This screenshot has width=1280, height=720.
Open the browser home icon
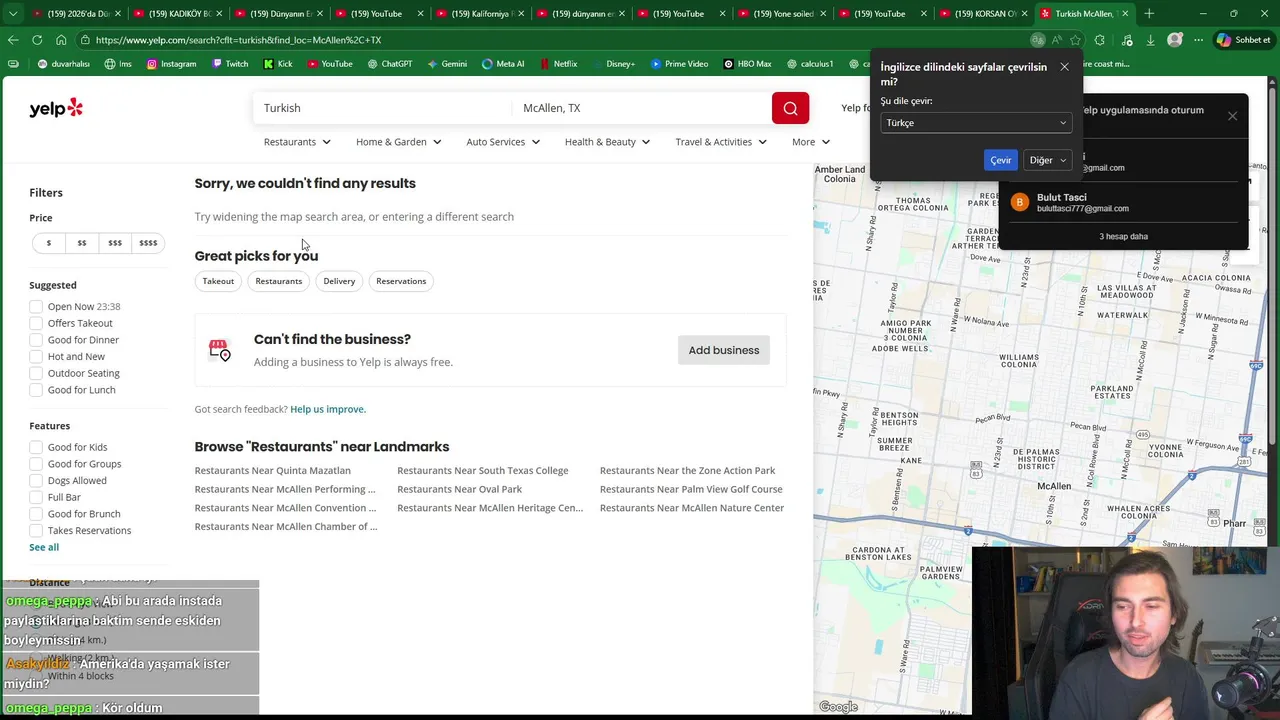[x=61, y=40]
